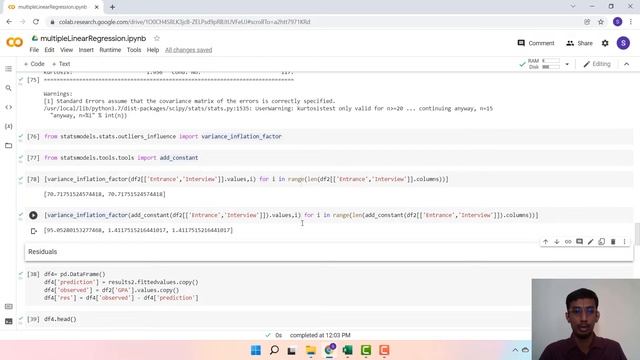
Task: Click the Colab logo
Action: 15,42
